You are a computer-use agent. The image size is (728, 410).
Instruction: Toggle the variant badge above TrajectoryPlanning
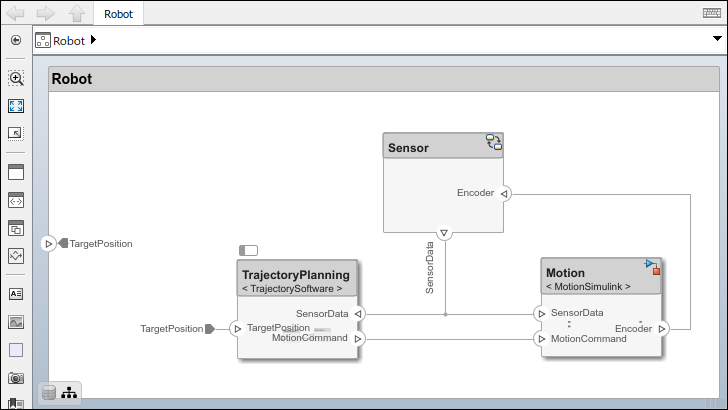(x=248, y=250)
